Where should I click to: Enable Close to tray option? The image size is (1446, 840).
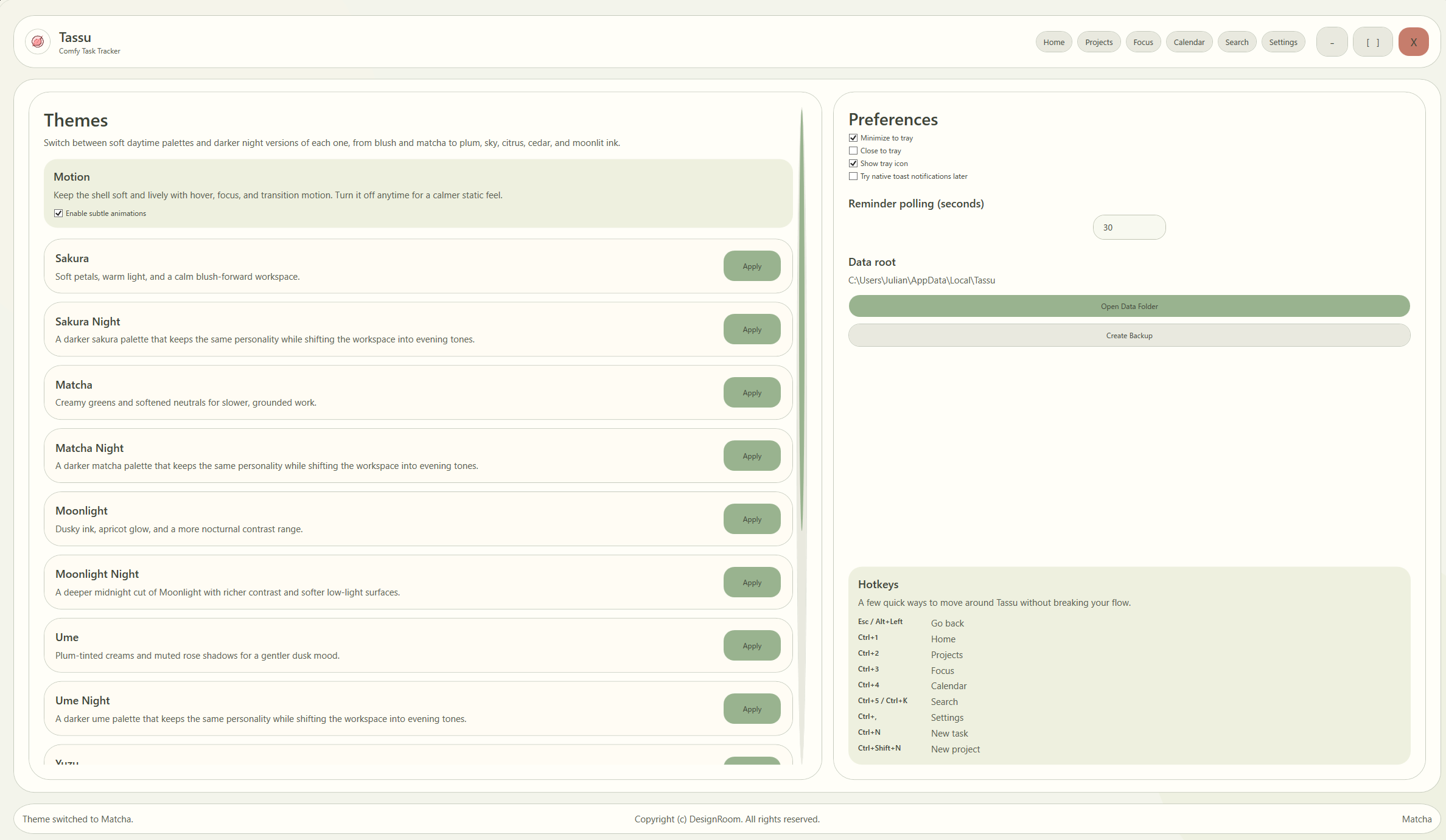point(853,151)
